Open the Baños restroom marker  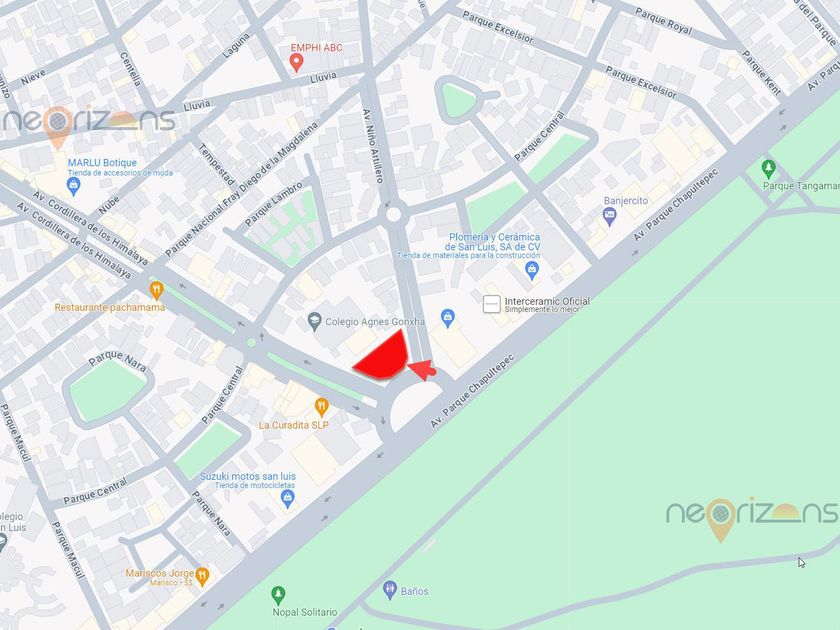click(390, 590)
